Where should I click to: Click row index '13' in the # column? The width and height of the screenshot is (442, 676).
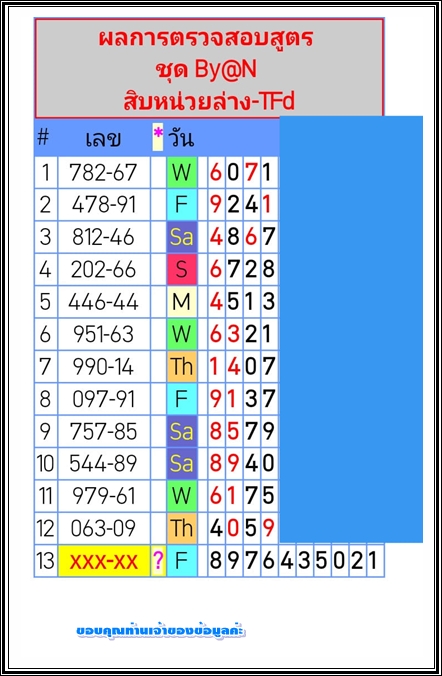(x=46, y=561)
